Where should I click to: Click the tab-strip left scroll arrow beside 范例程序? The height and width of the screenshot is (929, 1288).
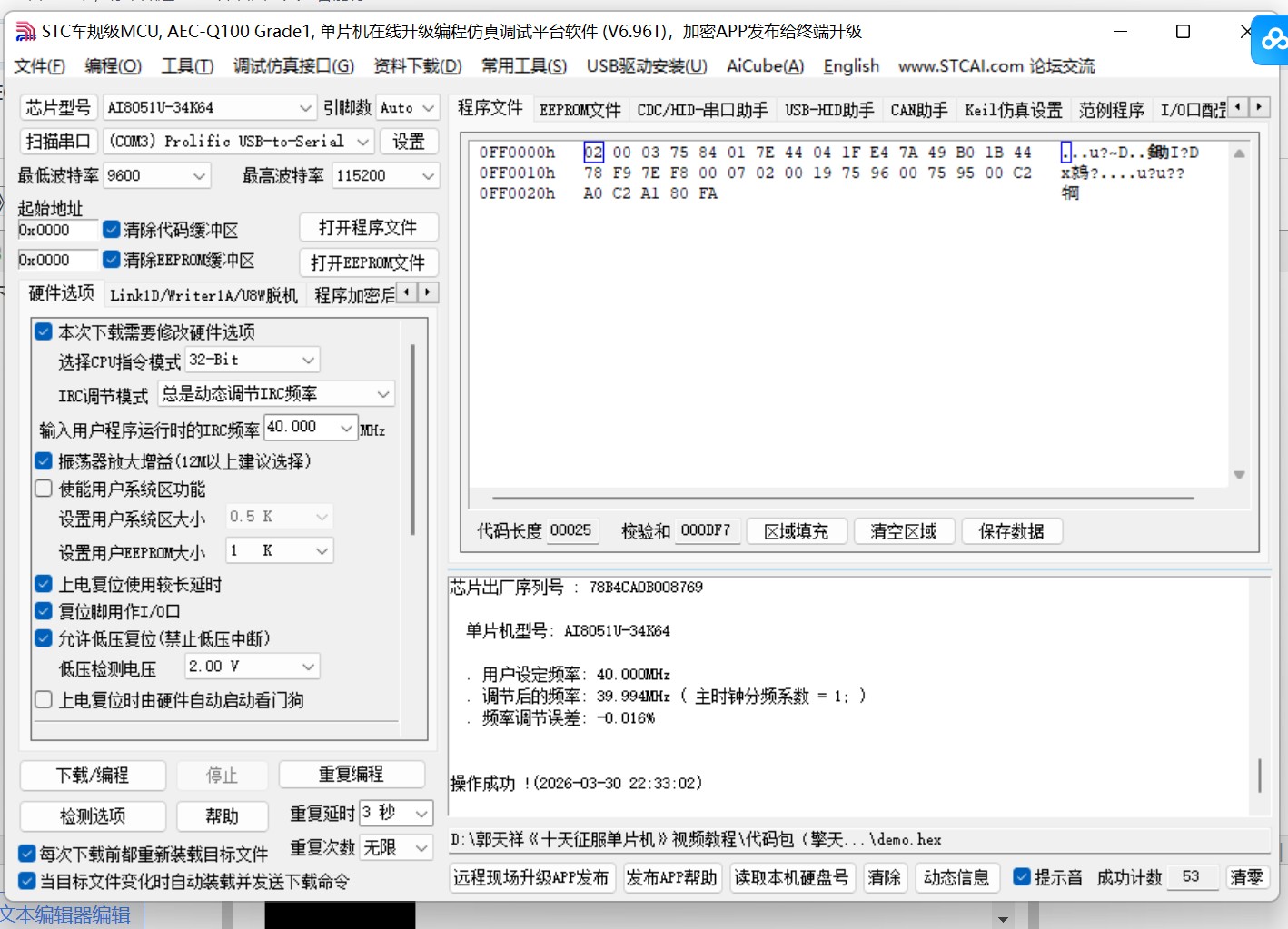[1237, 106]
